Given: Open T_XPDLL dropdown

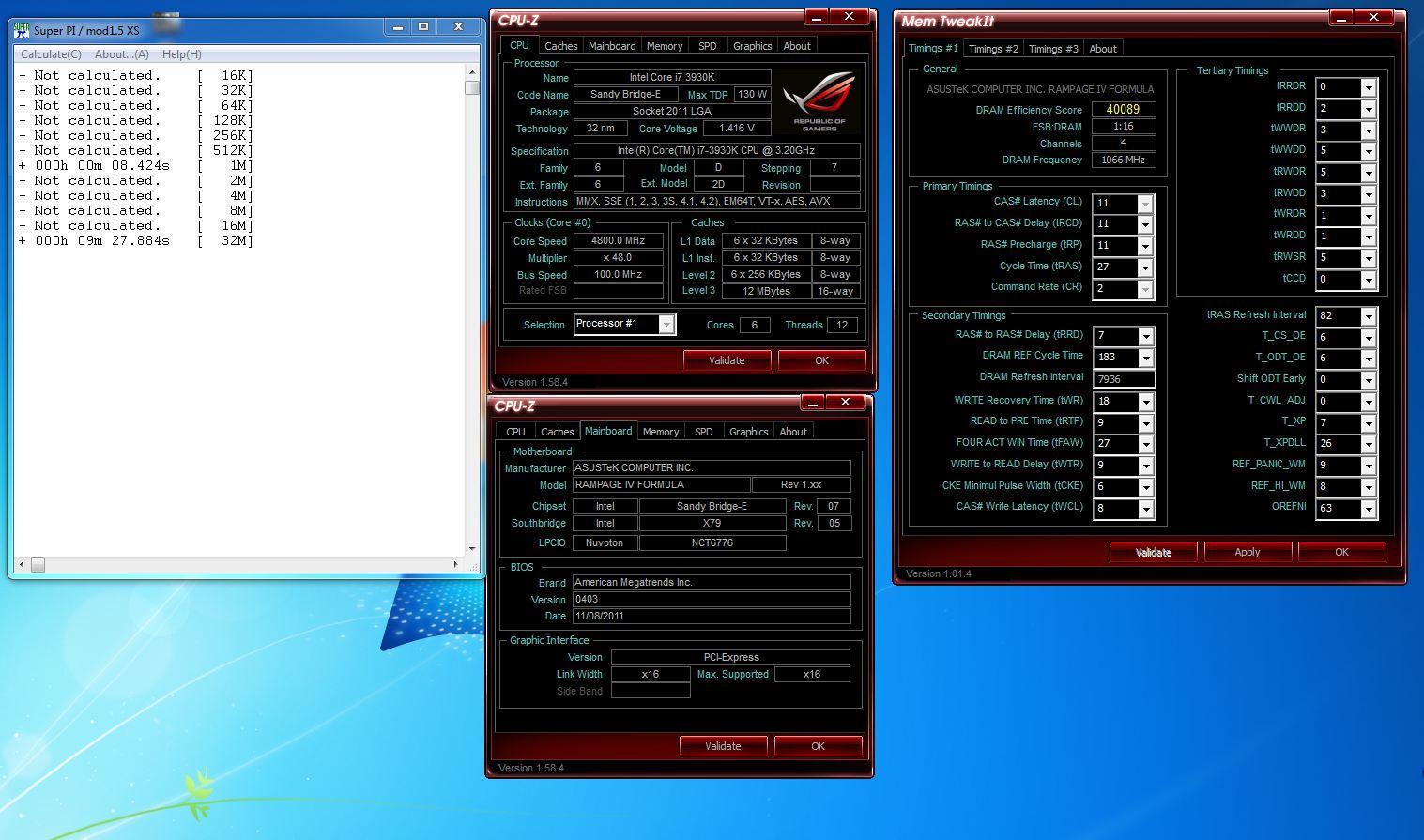Looking at the screenshot, I should click(x=1369, y=445).
